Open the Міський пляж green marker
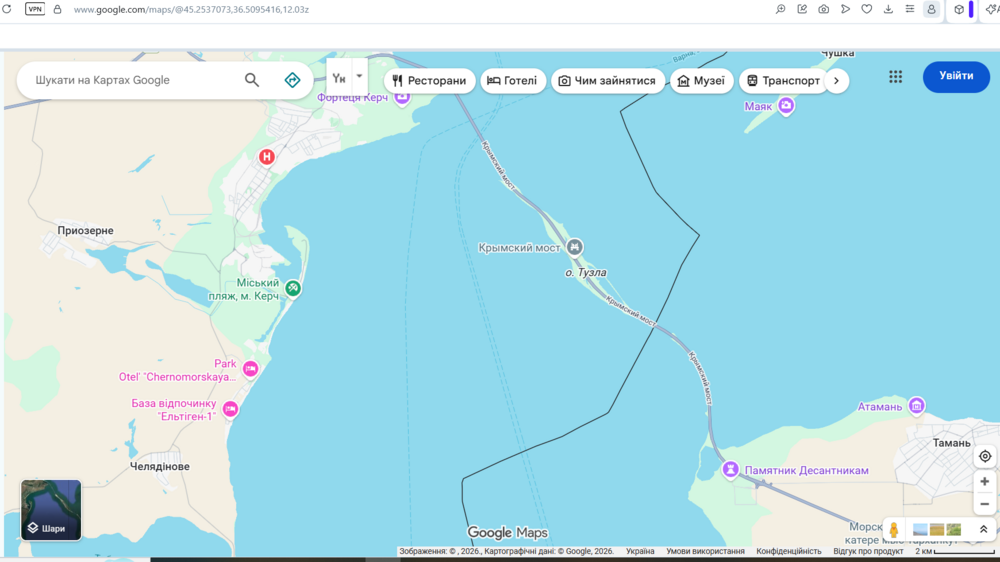1000x562 pixels. tap(293, 288)
